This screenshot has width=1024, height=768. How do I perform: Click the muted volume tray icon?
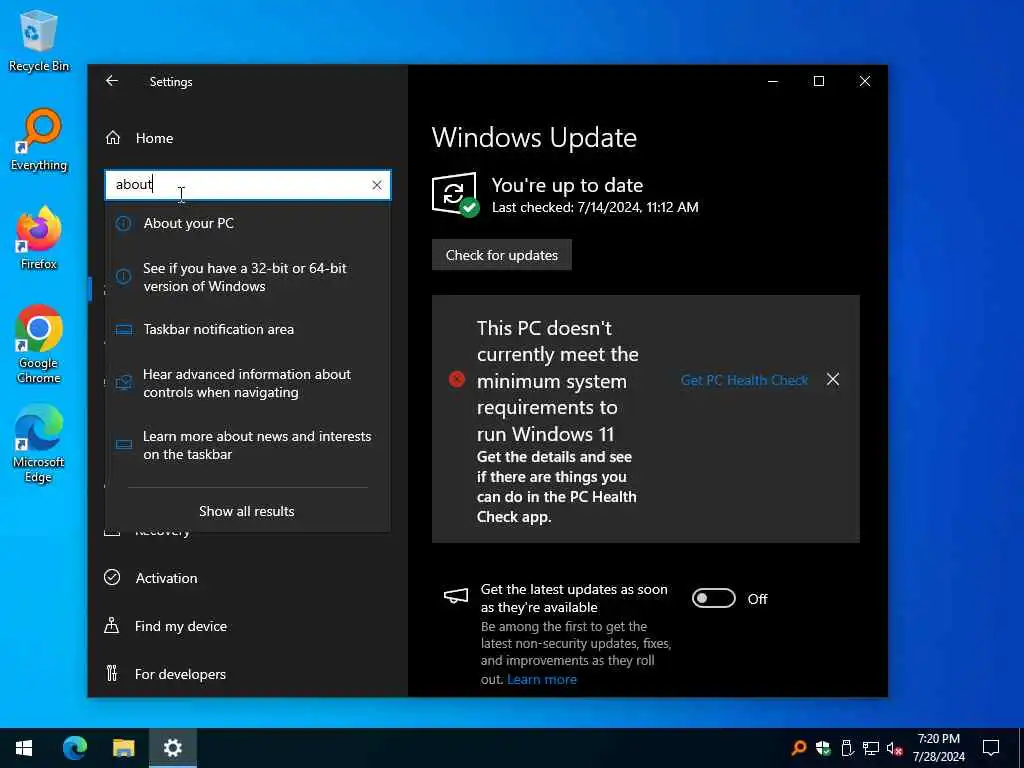click(x=895, y=748)
